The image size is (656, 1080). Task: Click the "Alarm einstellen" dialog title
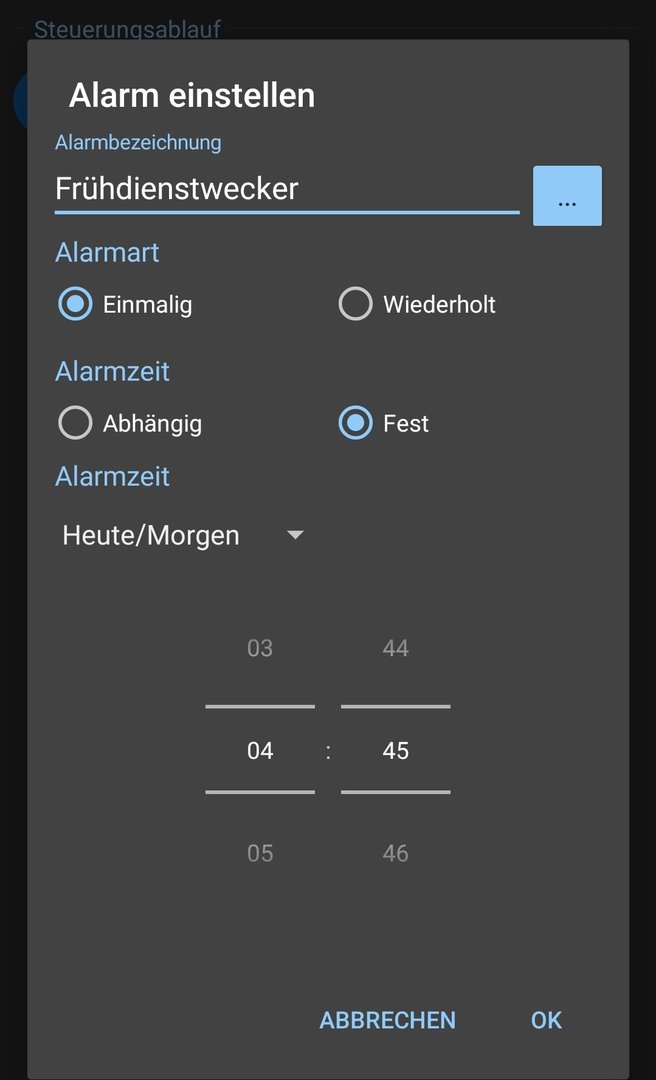(192, 96)
